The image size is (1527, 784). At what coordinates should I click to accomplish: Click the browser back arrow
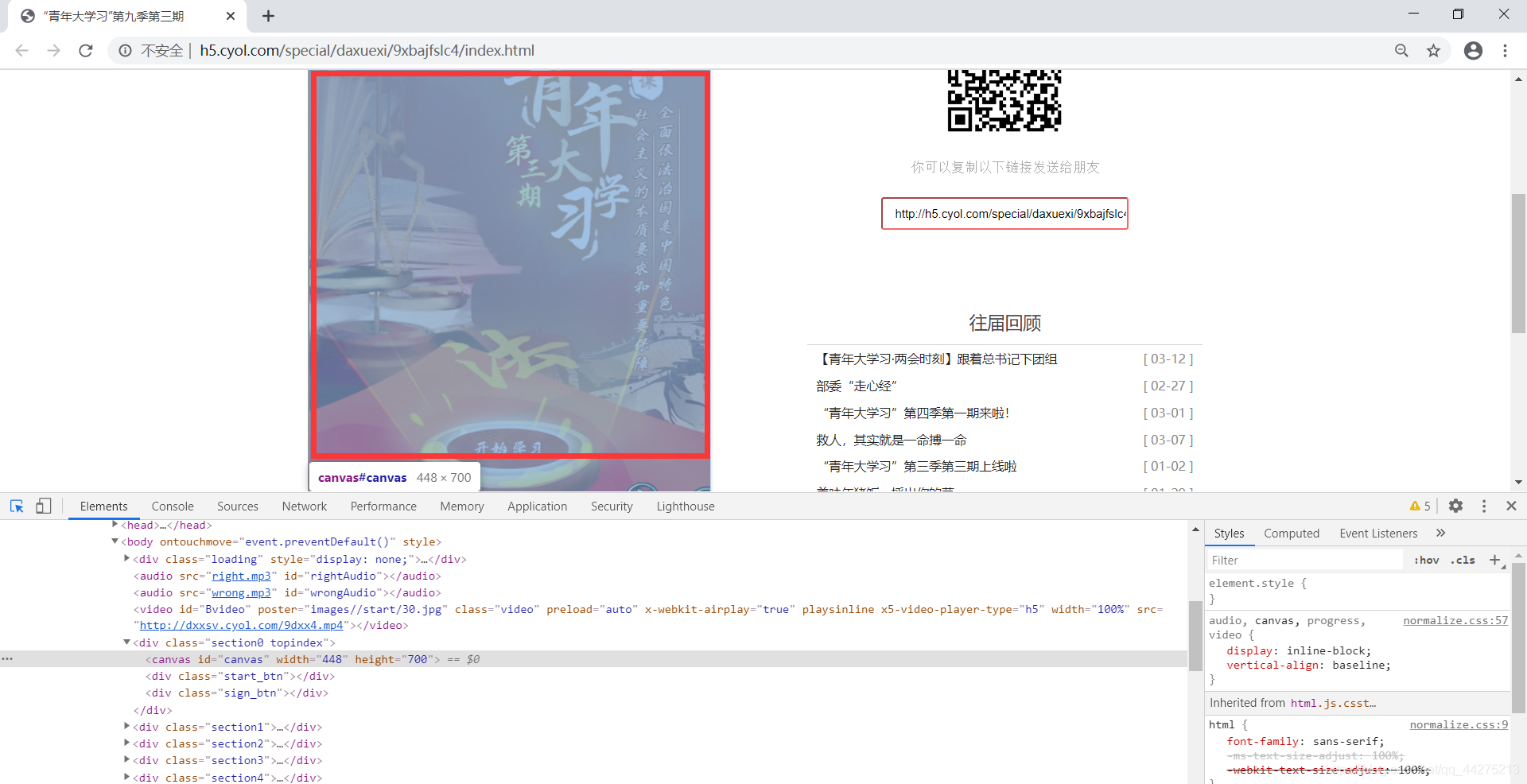point(21,50)
